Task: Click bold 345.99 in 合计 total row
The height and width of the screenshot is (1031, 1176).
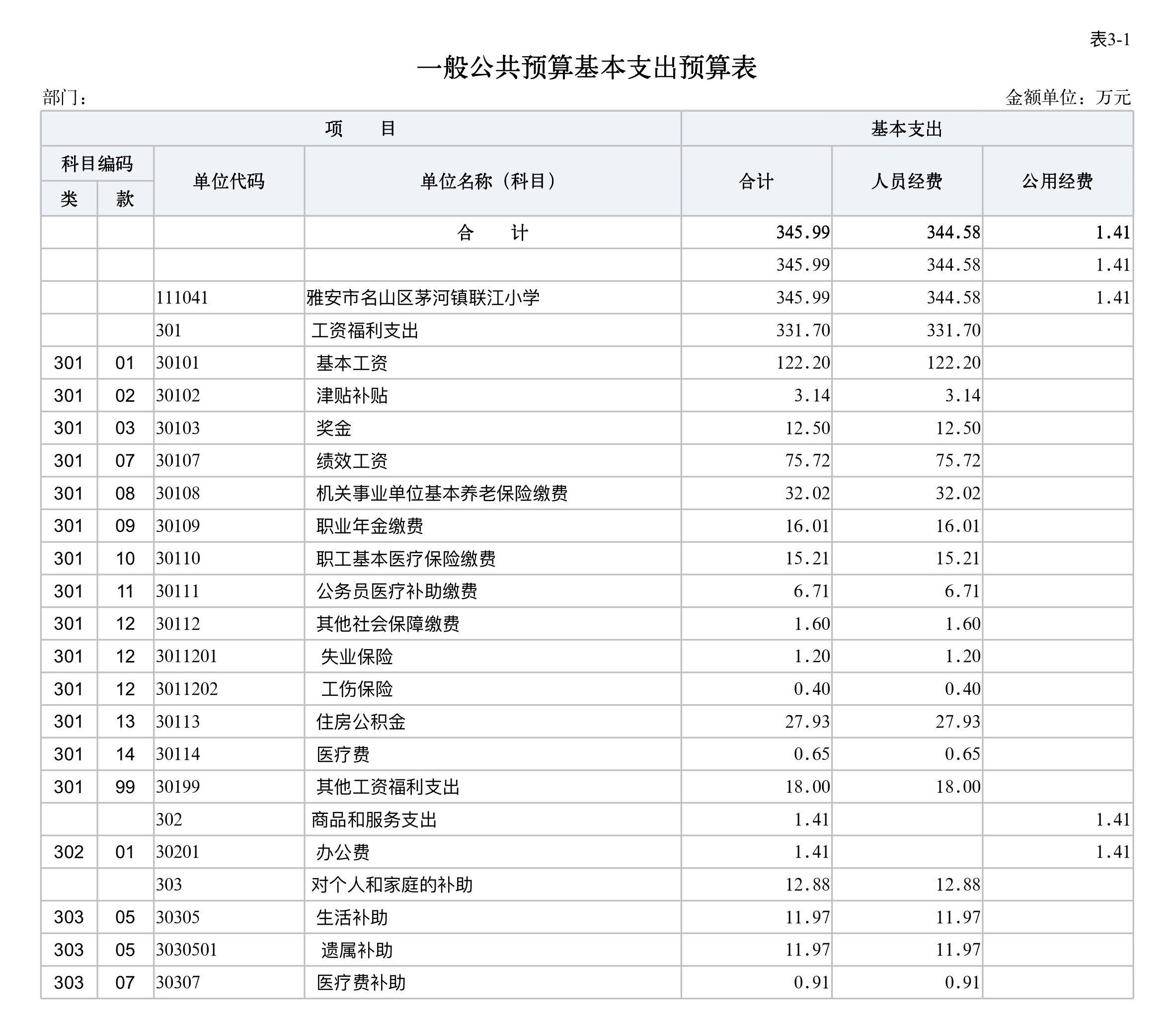Action: pyautogui.click(x=803, y=232)
